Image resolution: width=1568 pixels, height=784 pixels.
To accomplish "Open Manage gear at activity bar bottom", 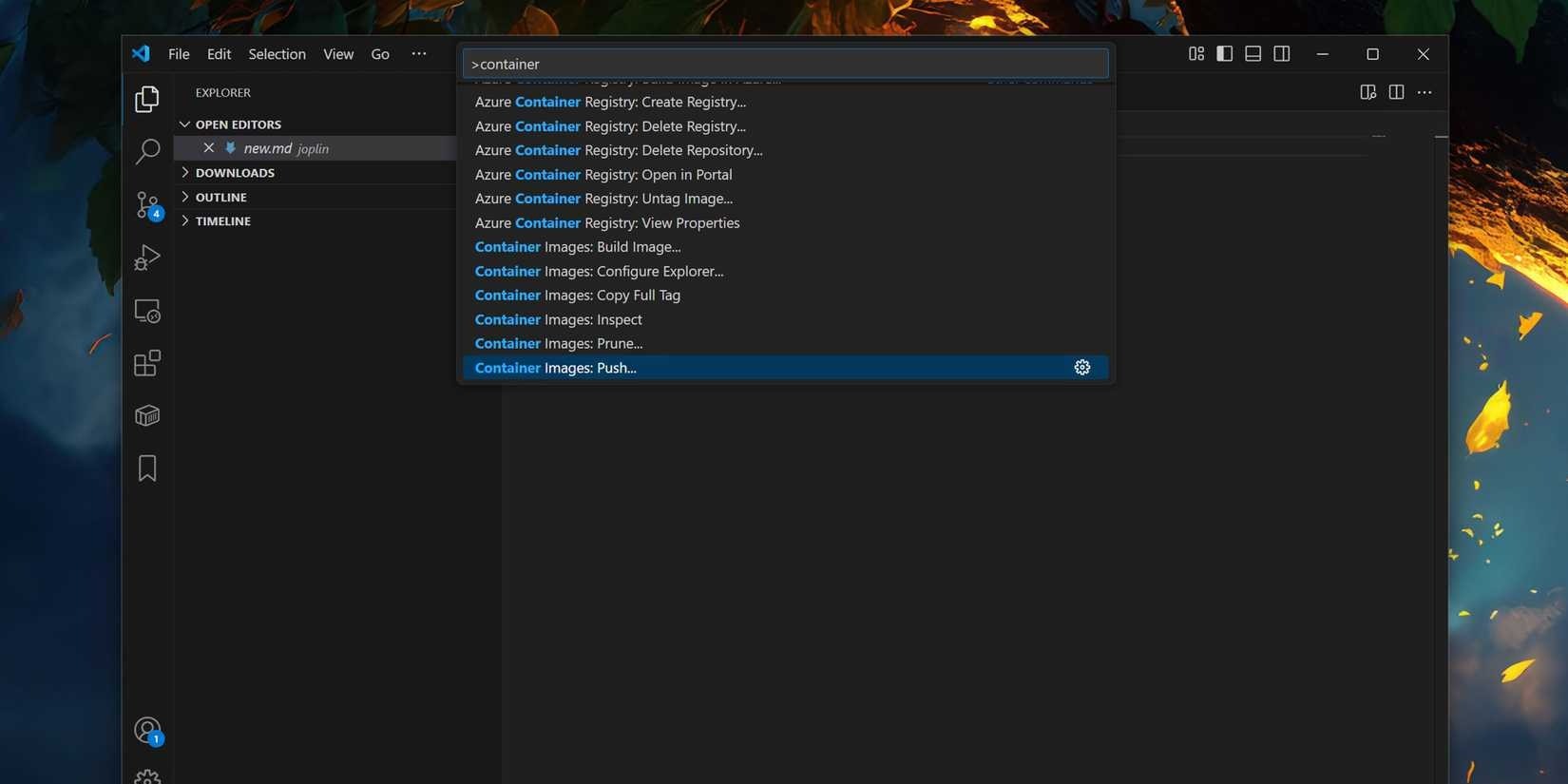I will [147, 776].
